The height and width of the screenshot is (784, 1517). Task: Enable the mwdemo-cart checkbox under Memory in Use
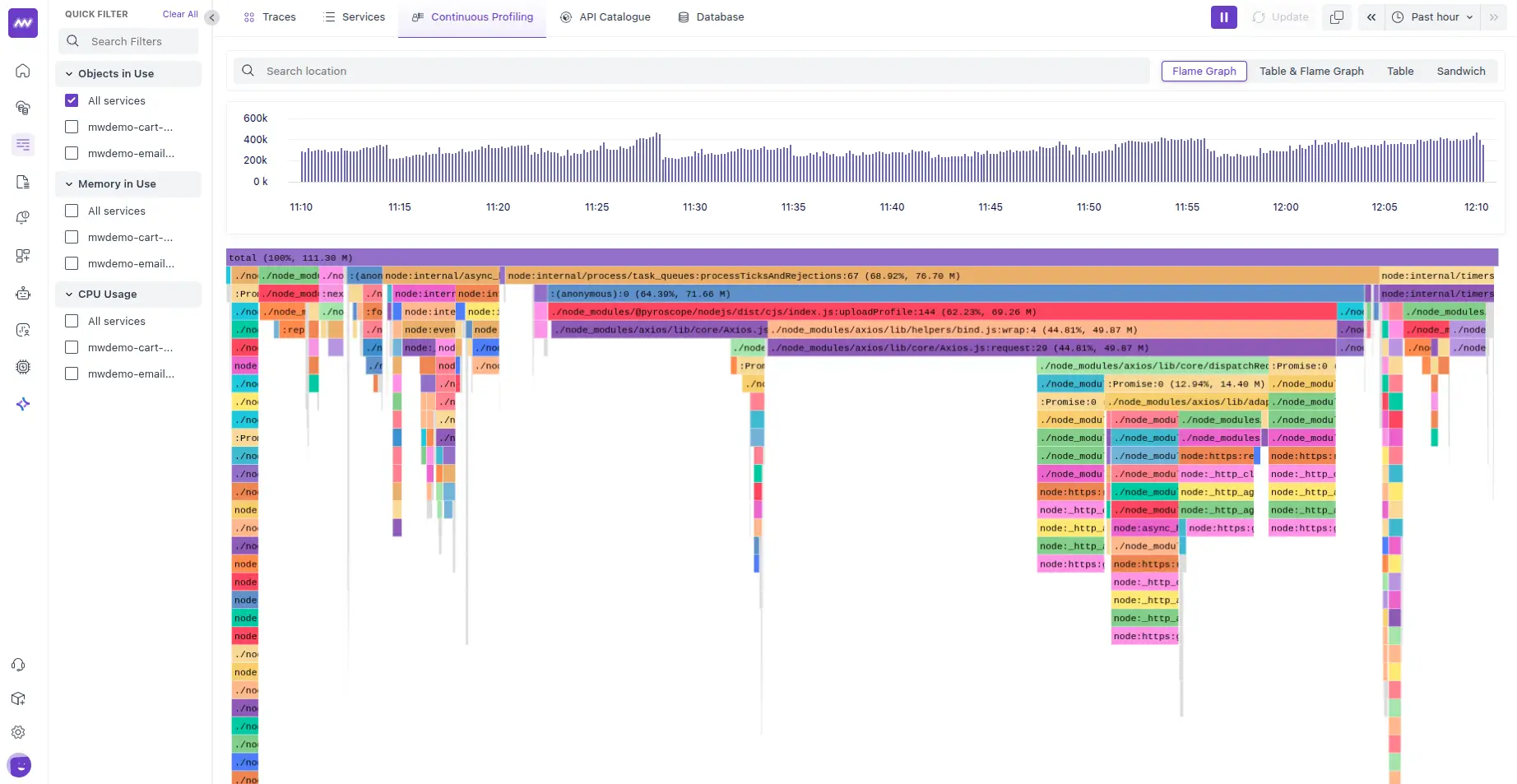[72, 237]
